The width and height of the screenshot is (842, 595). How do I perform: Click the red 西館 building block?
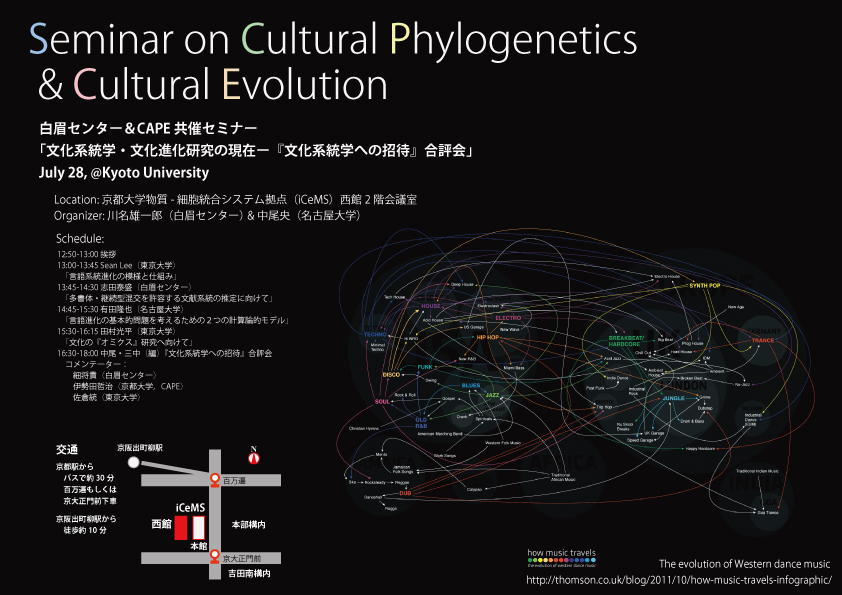(180, 527)
